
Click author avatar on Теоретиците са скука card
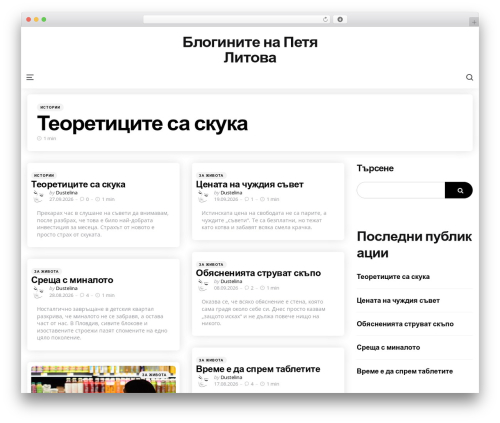click(39, 196)
